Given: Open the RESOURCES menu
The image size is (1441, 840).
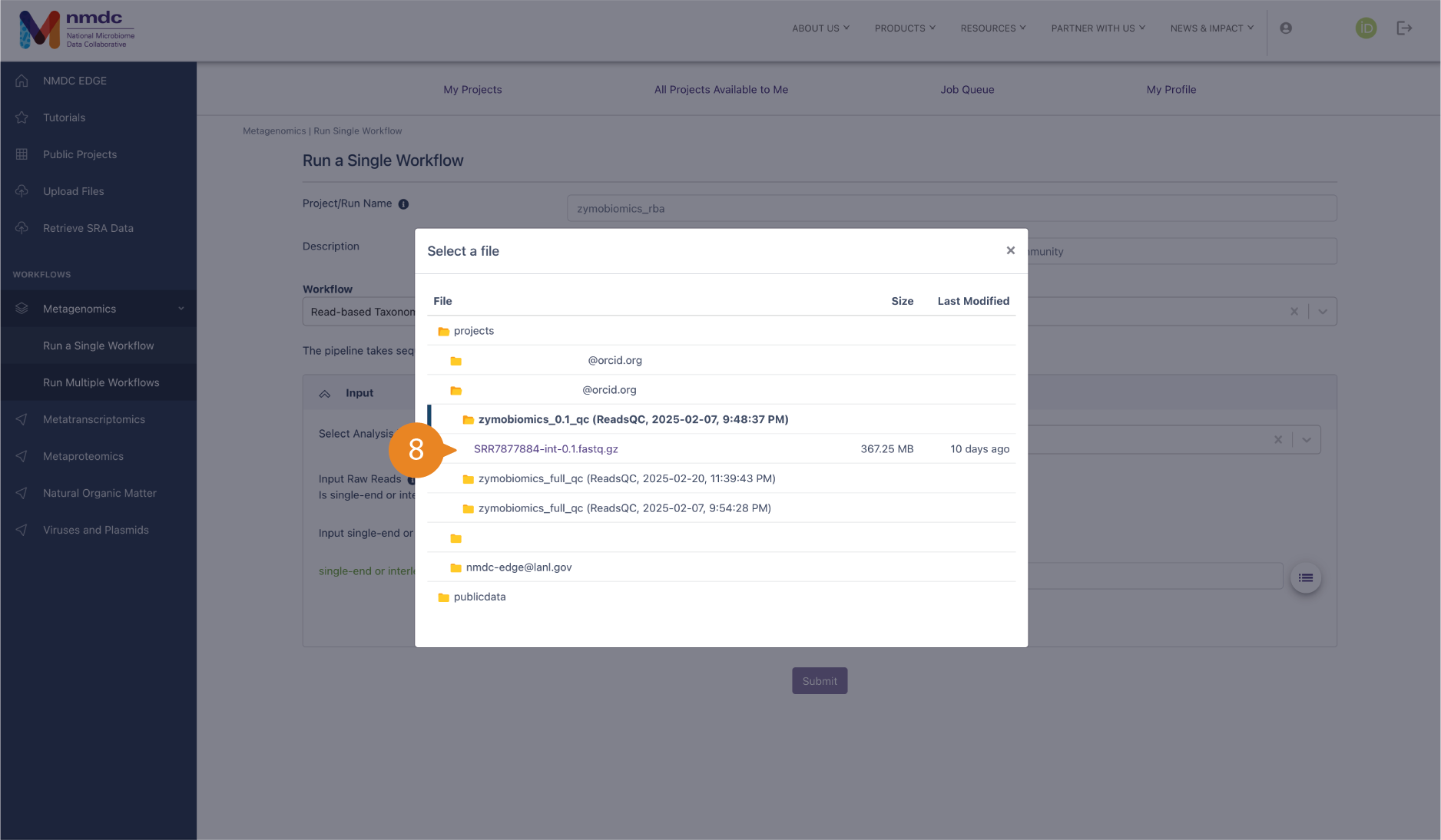Looking at the screenshot, I should (993, 28).
